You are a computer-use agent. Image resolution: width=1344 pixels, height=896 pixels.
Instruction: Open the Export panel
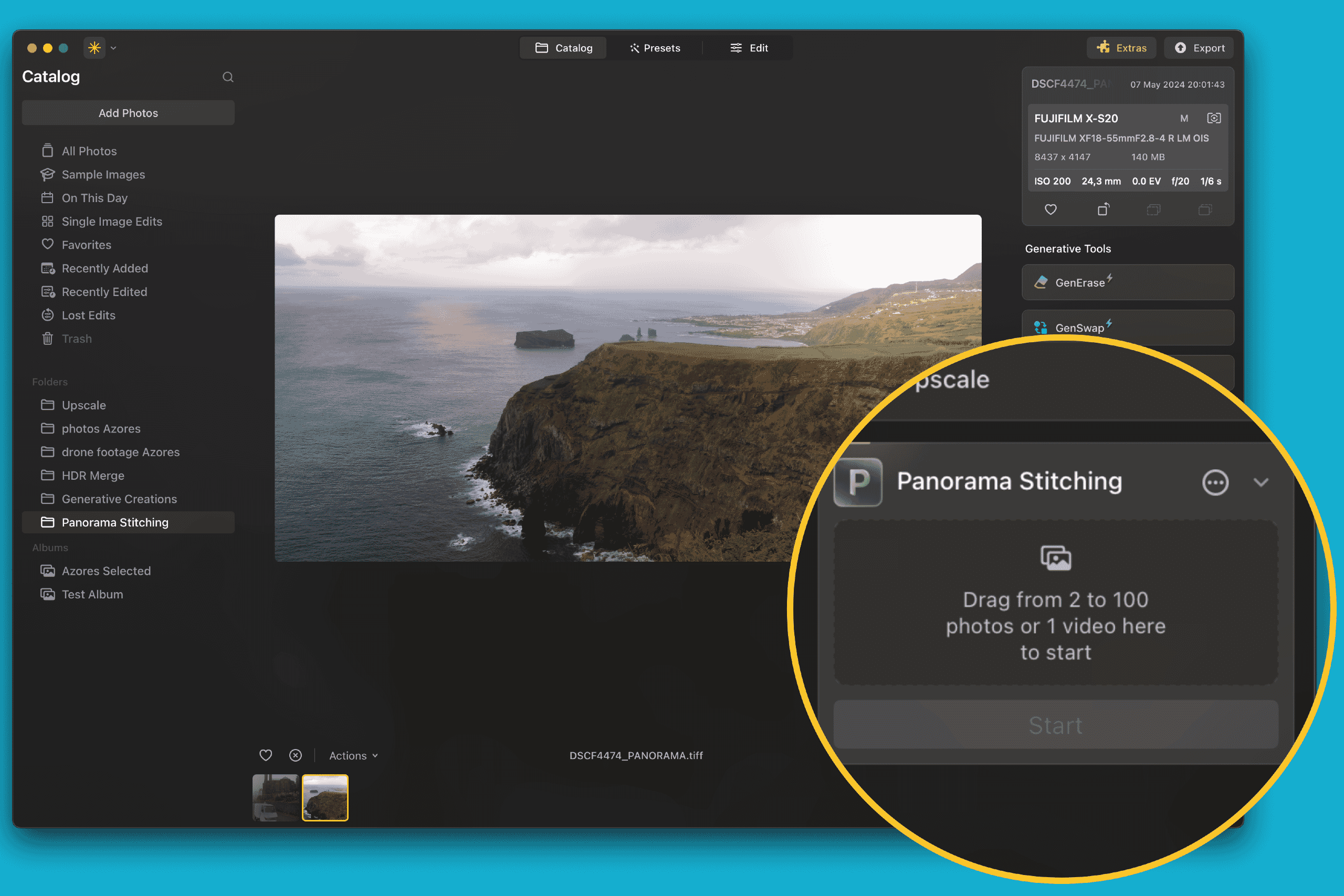(1198, 47)
